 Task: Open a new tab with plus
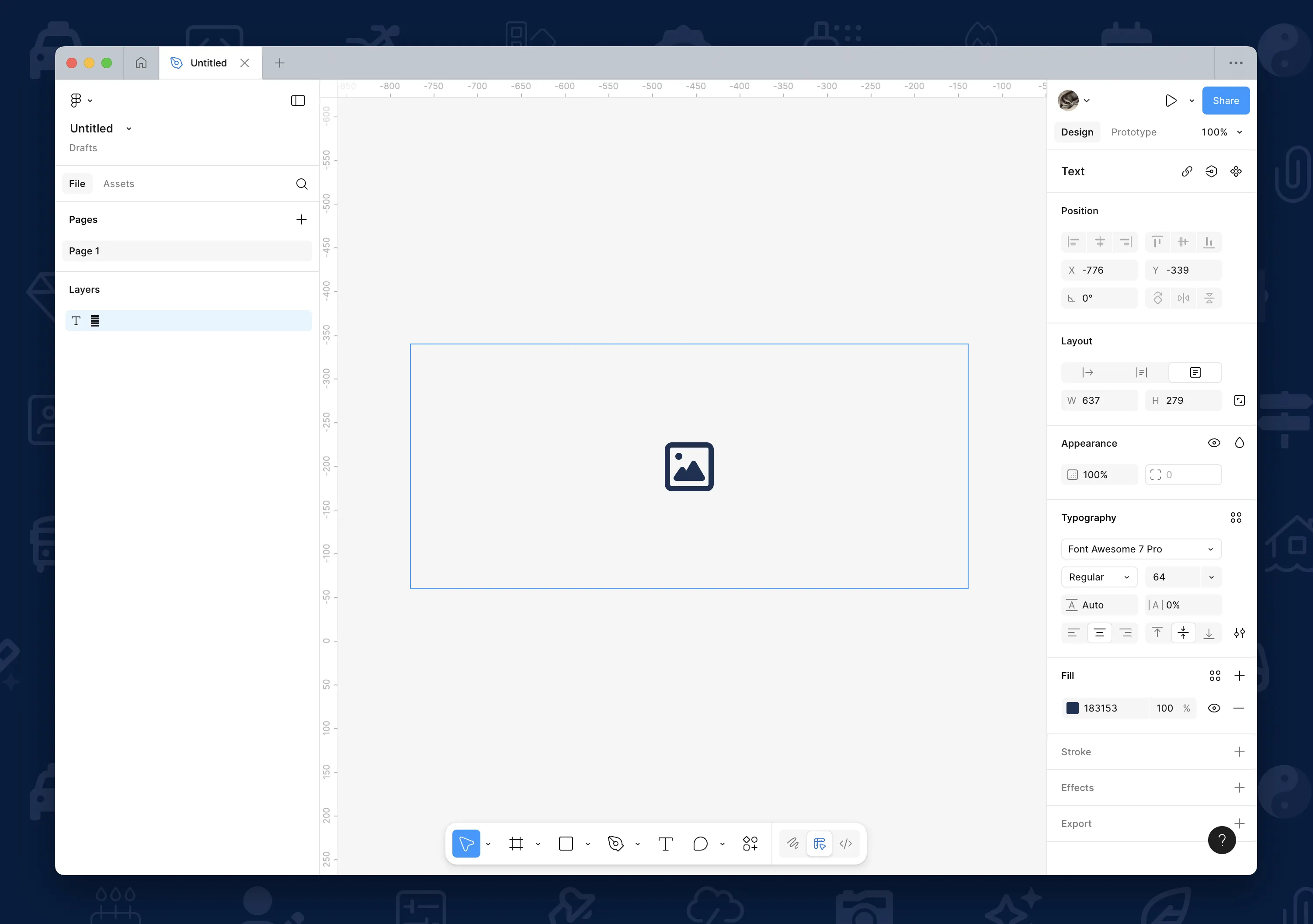[280, 63]
